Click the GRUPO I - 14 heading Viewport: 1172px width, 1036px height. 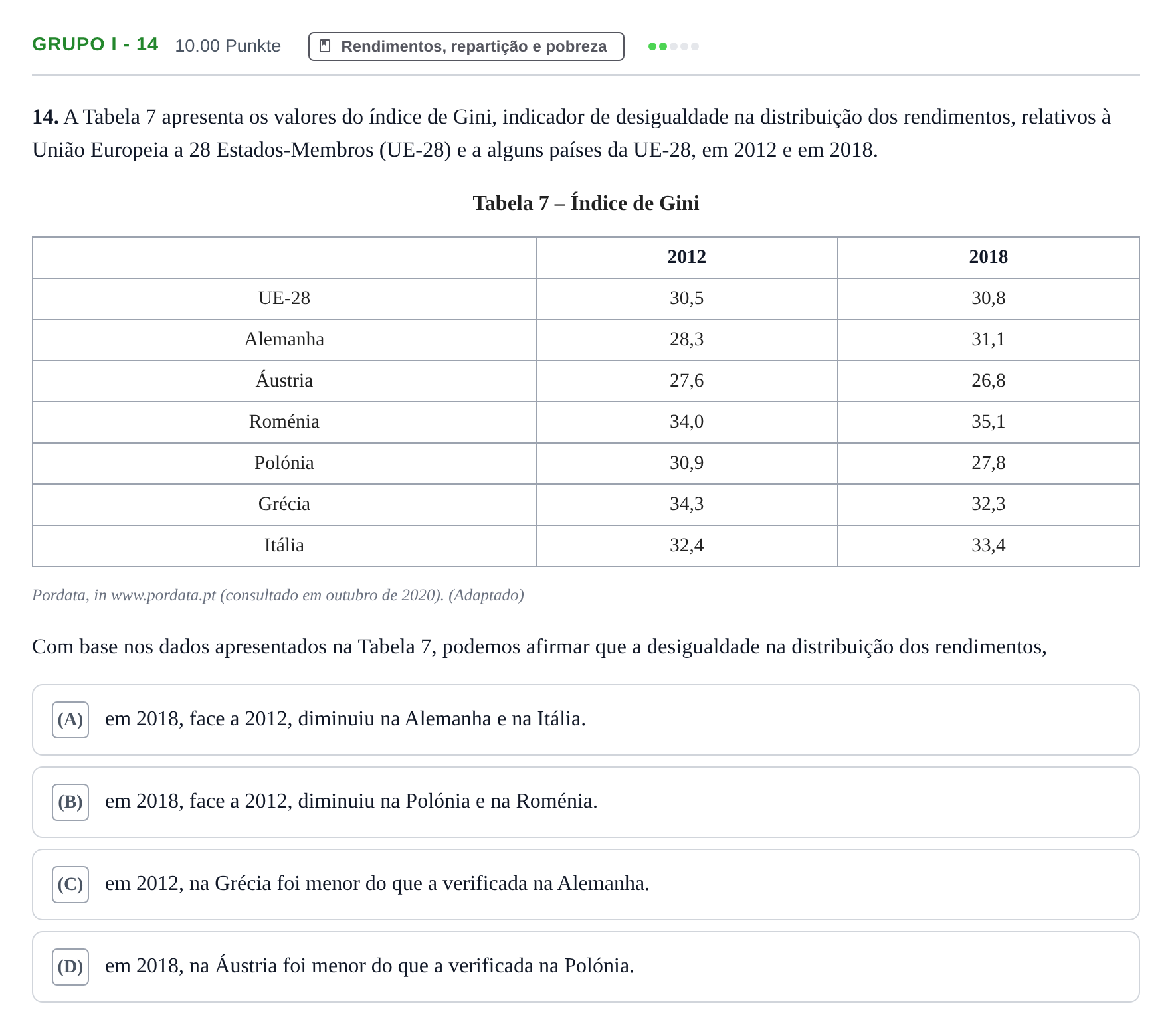tap(95, 44)
